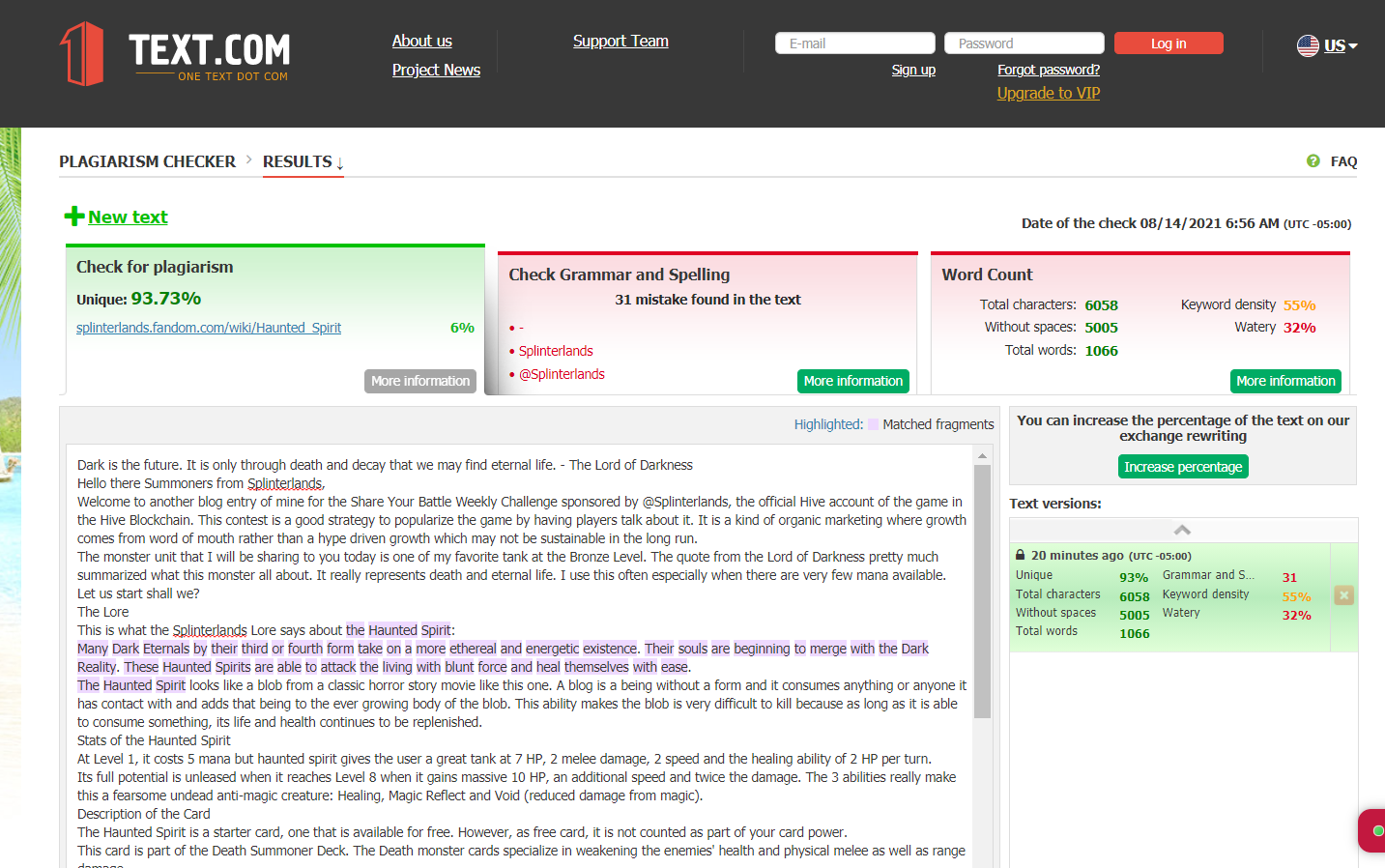
Task: Click the red chat widget icon
Action: click(1372, 830)
